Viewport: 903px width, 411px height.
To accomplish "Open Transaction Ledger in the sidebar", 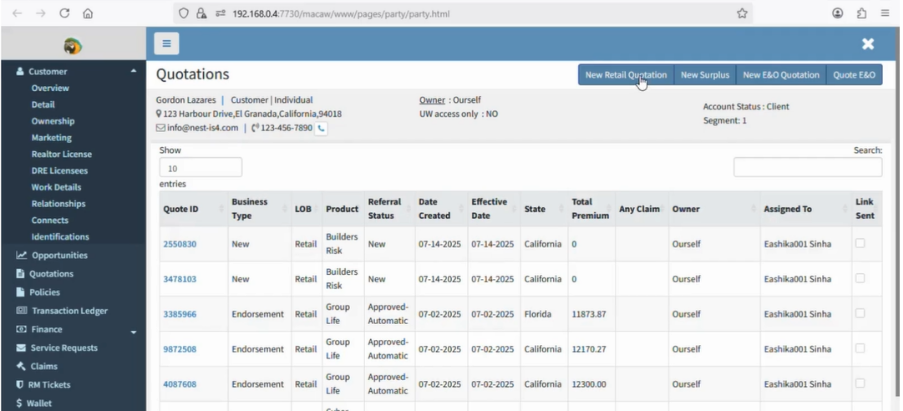I will [x=69, y=311].
